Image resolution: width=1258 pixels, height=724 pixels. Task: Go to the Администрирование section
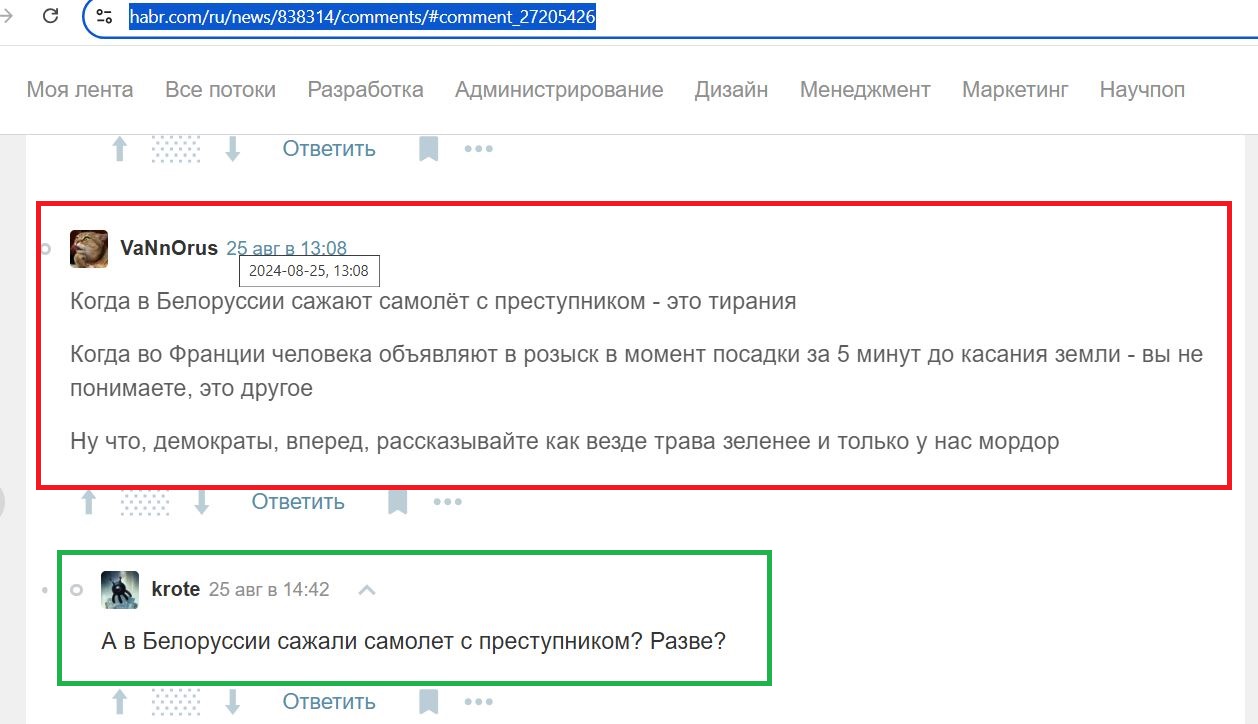(559, 90)
